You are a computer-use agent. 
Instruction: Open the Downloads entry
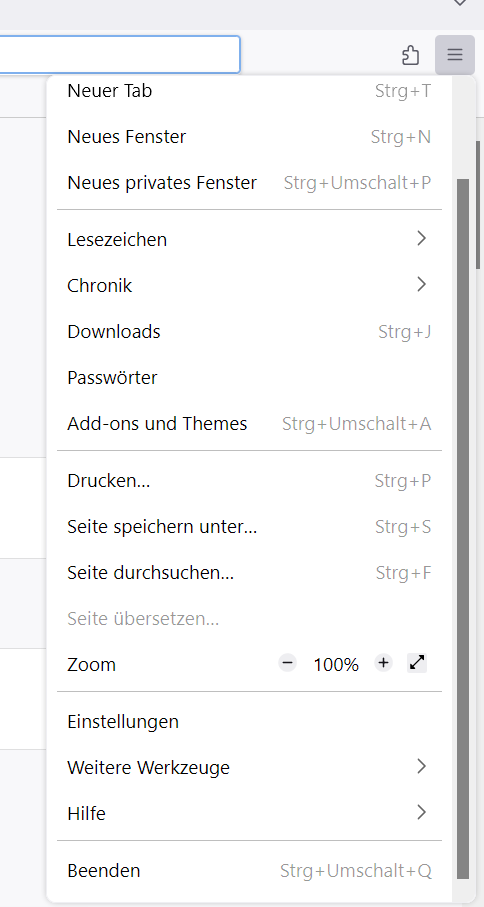249,331
